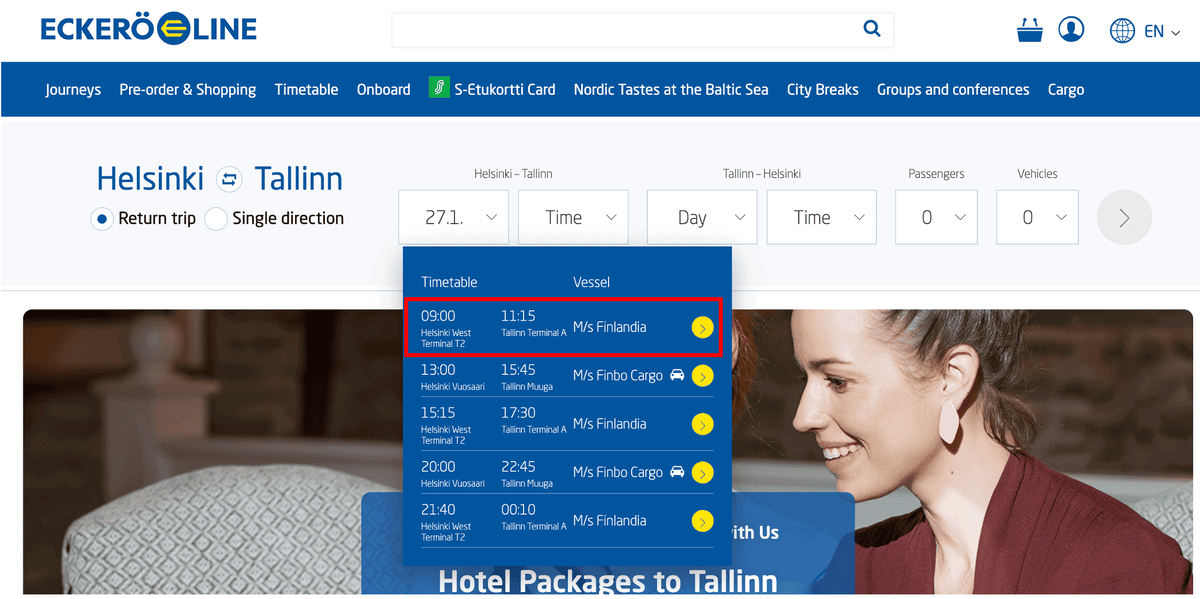Click the 22:45 Tallinn Muuga arrival
The image size is (1200, 599).
(527, 473)
